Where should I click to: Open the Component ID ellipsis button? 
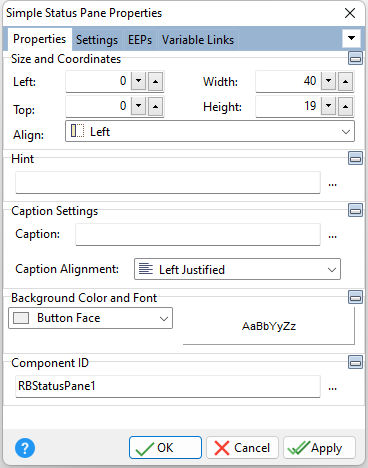click(x=332, y=388)
